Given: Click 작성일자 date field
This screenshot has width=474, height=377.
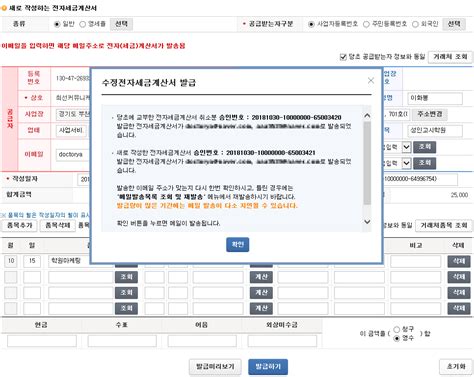Looking at the screenshot, I should pos(84,179).
